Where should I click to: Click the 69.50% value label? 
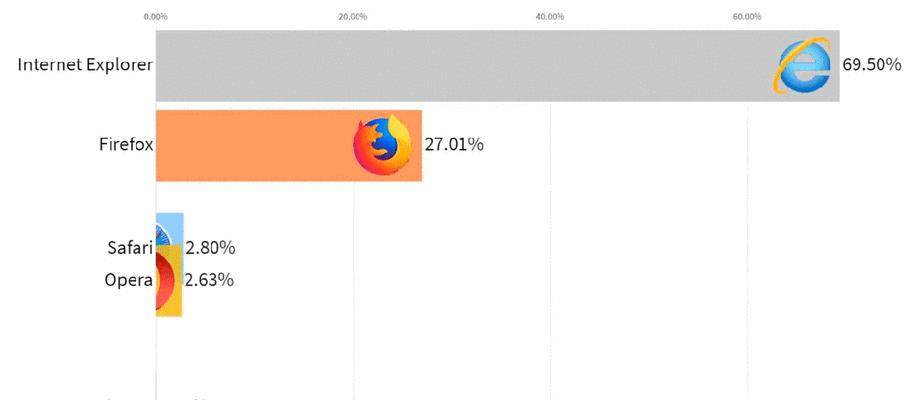(872, 65)
